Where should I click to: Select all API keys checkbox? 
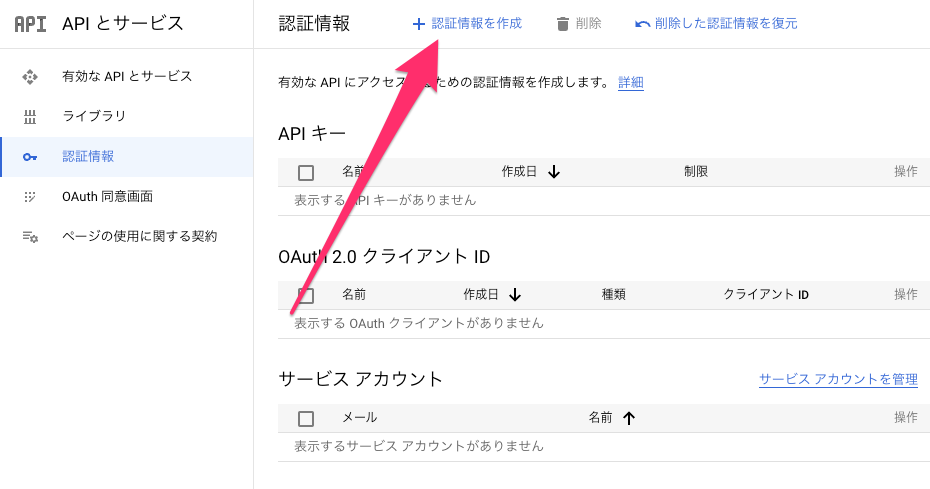point(306,173)
